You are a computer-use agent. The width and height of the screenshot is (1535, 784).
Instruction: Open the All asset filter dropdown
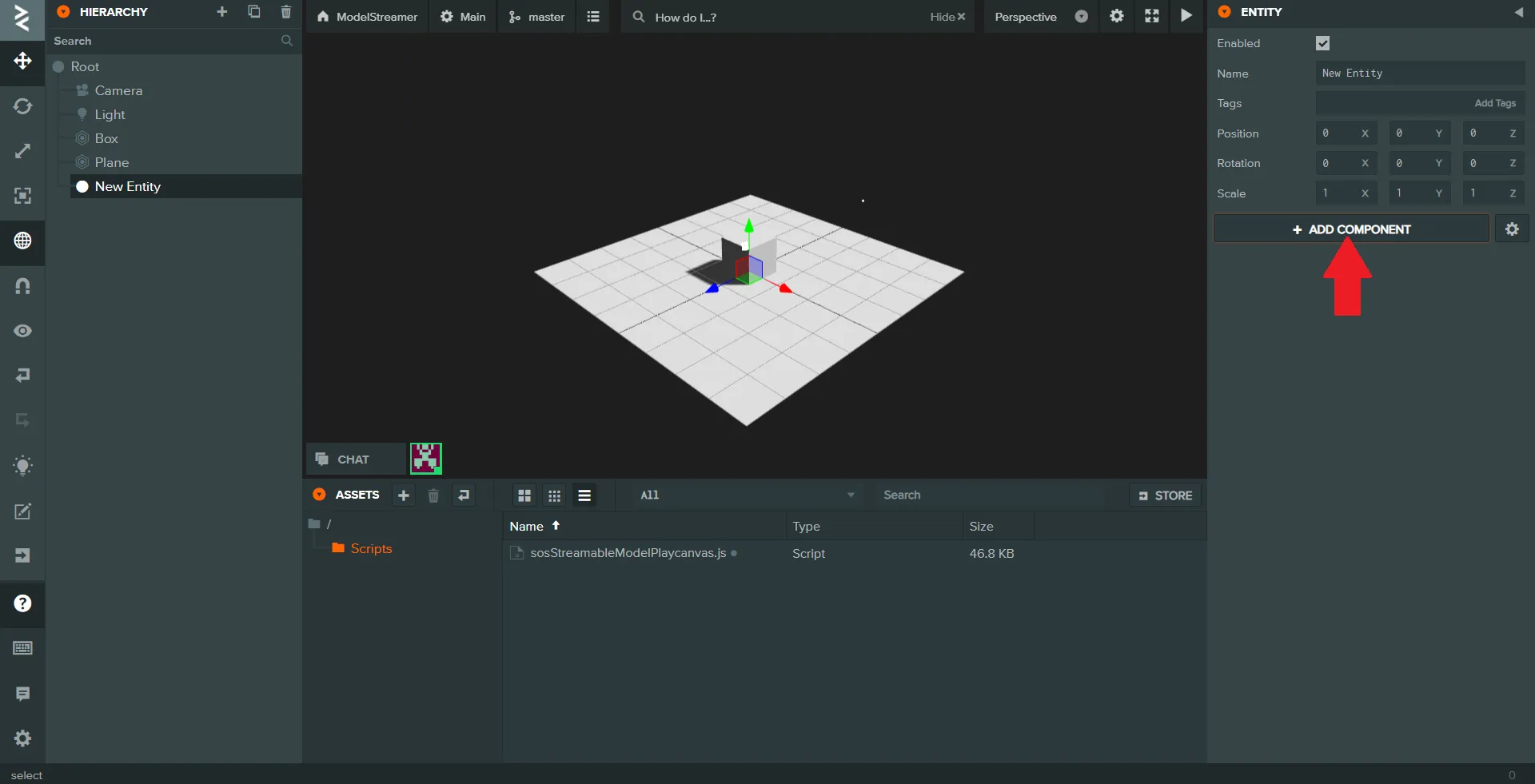pos(748,495)
